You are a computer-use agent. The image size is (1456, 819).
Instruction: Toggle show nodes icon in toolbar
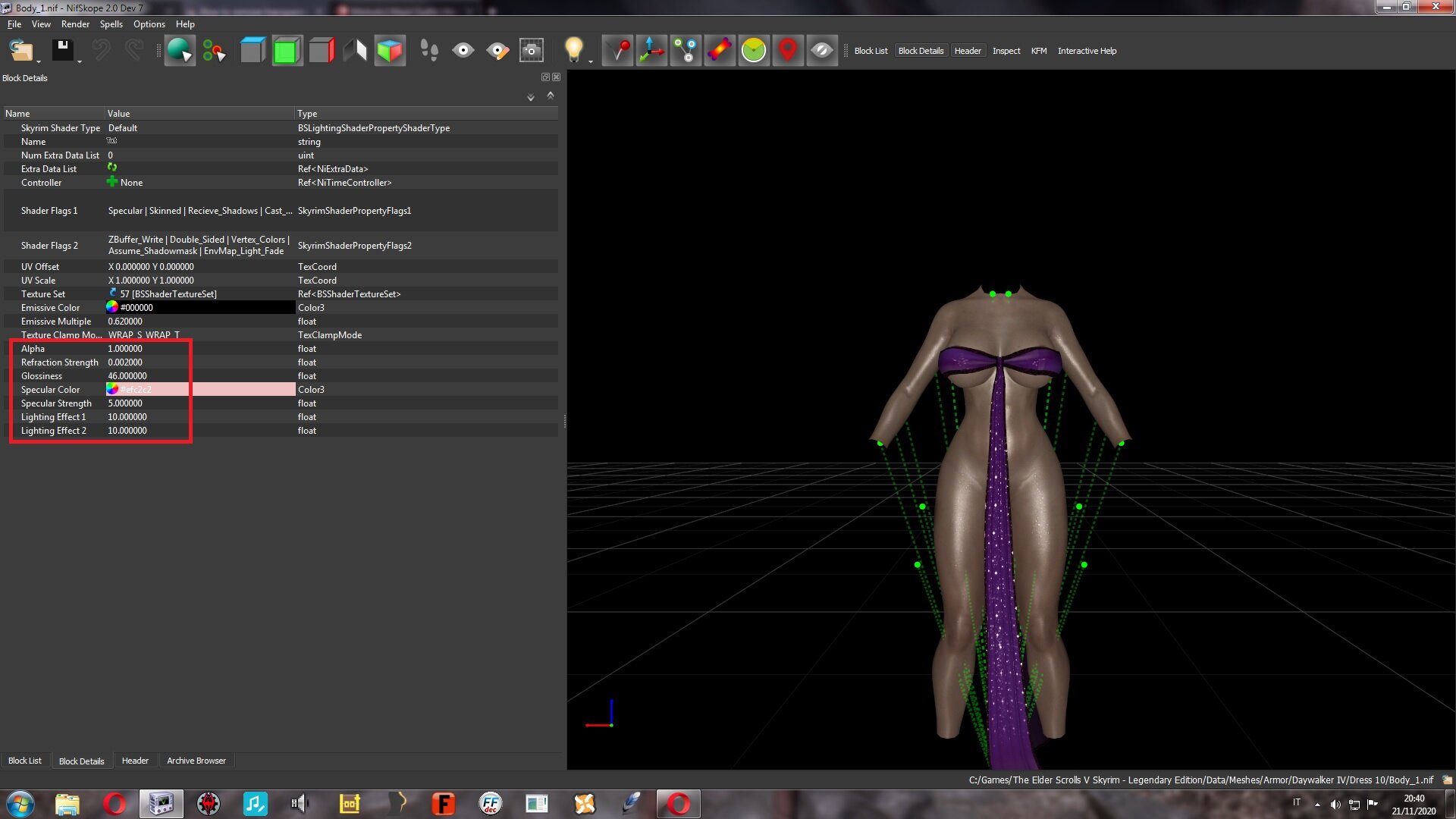[x=686, y=51]
